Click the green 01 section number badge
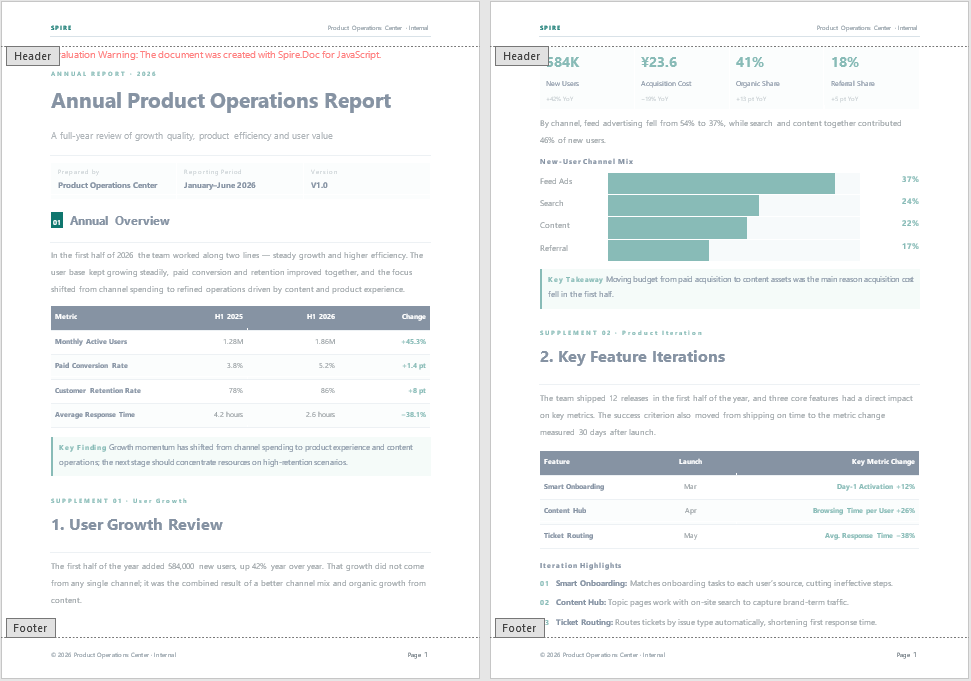This screenshot has width=971, height=681. coord(57,220)
